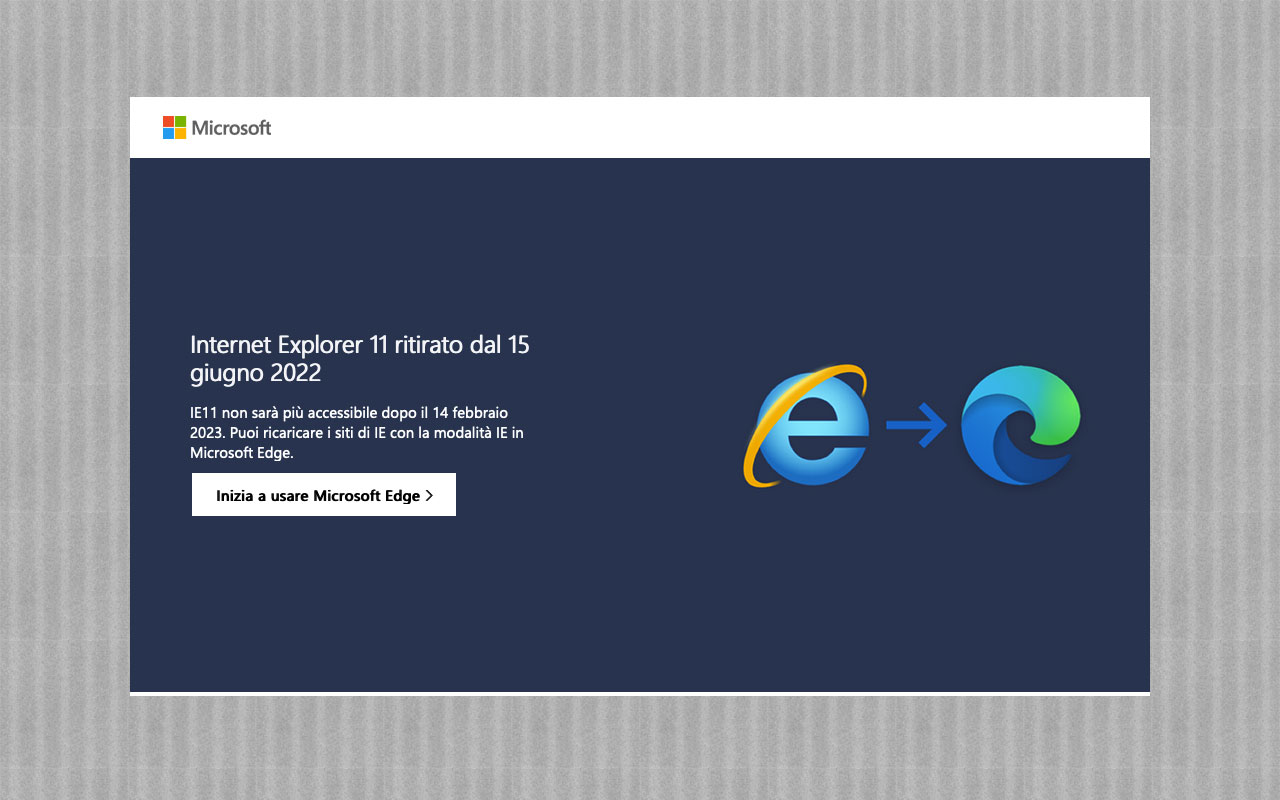The width and height of the screenshot is (1280, 800).
Task: Click the blue arrow between browser logos
Action: pyautogui.click(x=916, y=426)
